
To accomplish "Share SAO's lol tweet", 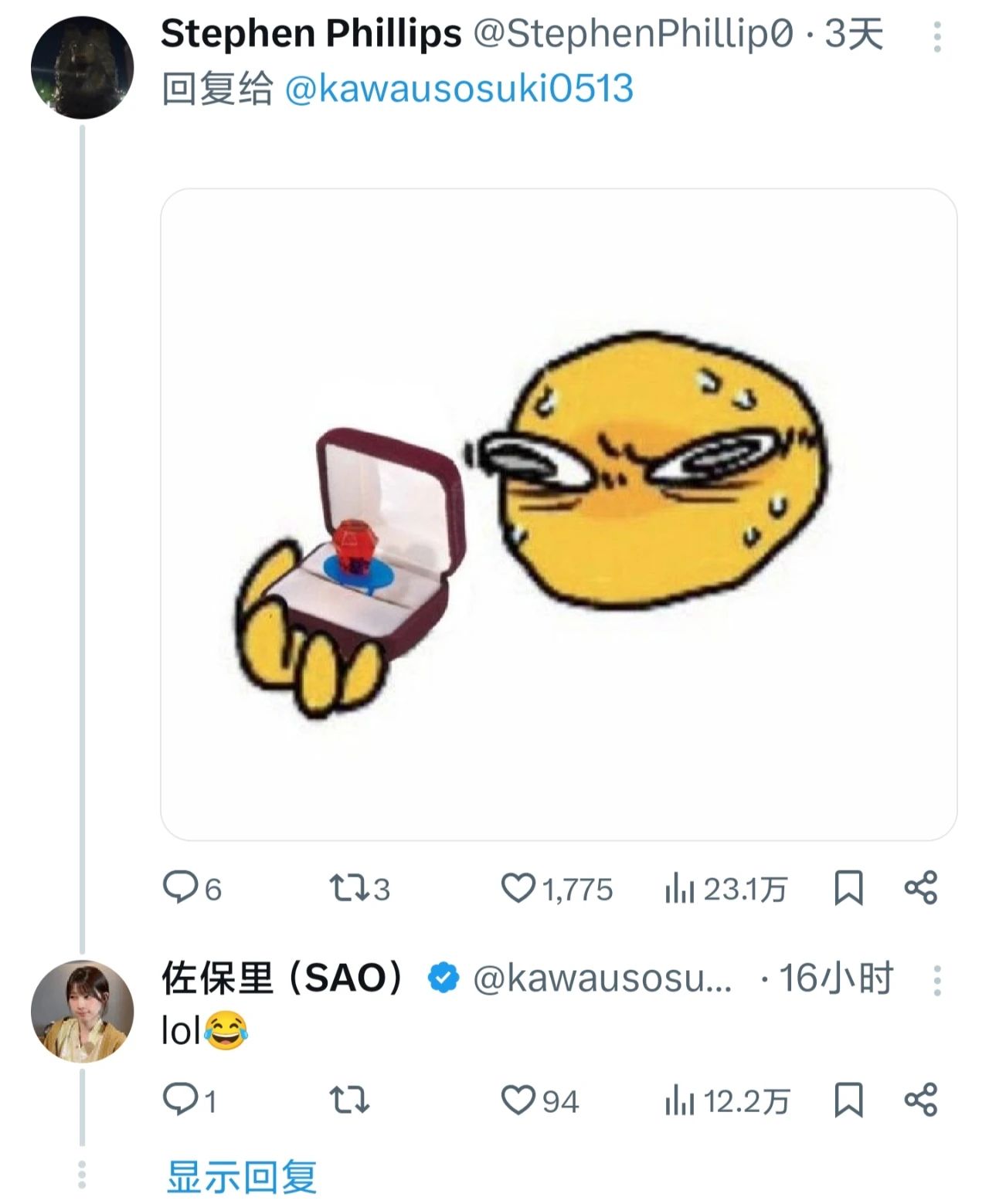I will [920, 1099].
